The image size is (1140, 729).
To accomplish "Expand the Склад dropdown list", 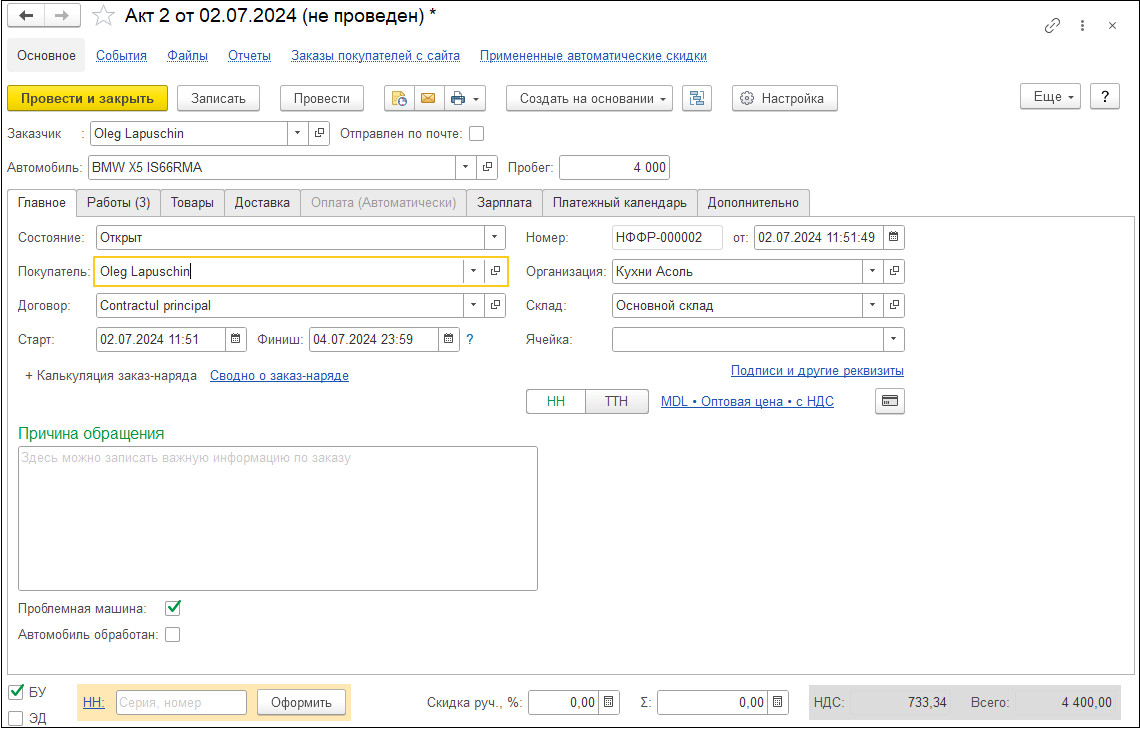I will (873, 305).
